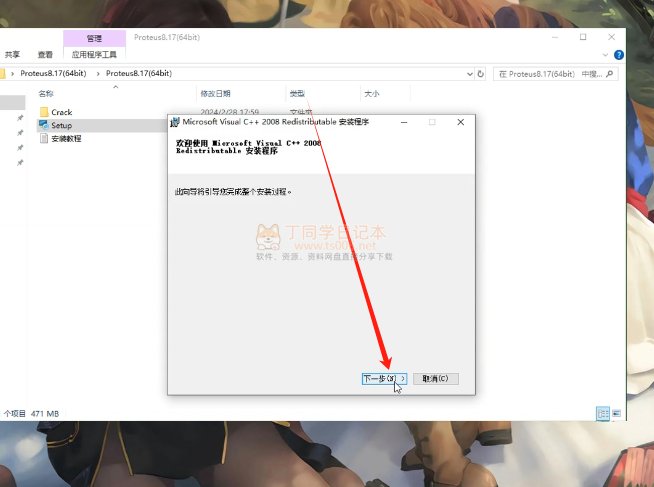
Task: Open the 查看 ribbon tab
Action: pos(45,55)
